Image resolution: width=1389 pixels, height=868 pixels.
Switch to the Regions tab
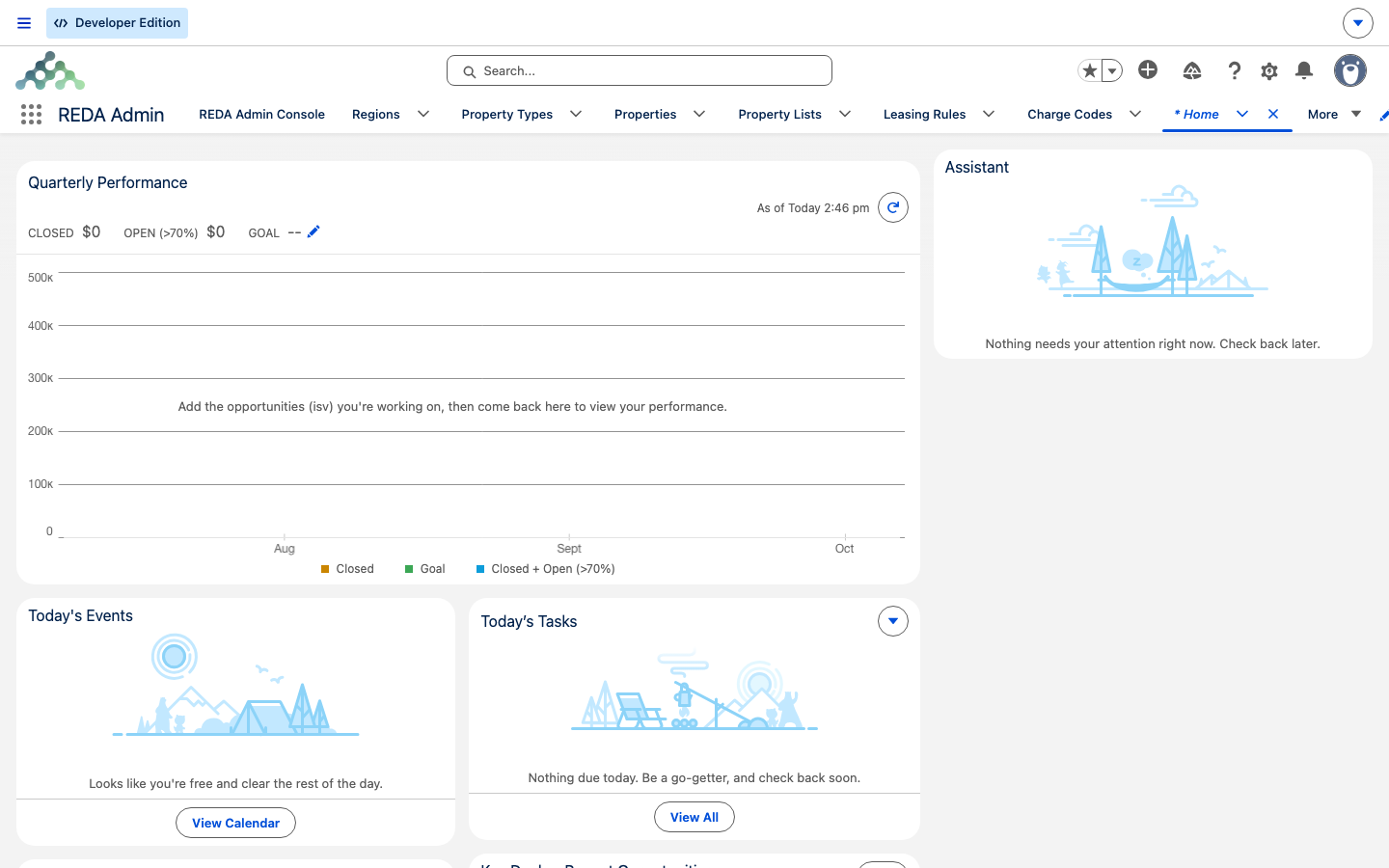point(376,114)
